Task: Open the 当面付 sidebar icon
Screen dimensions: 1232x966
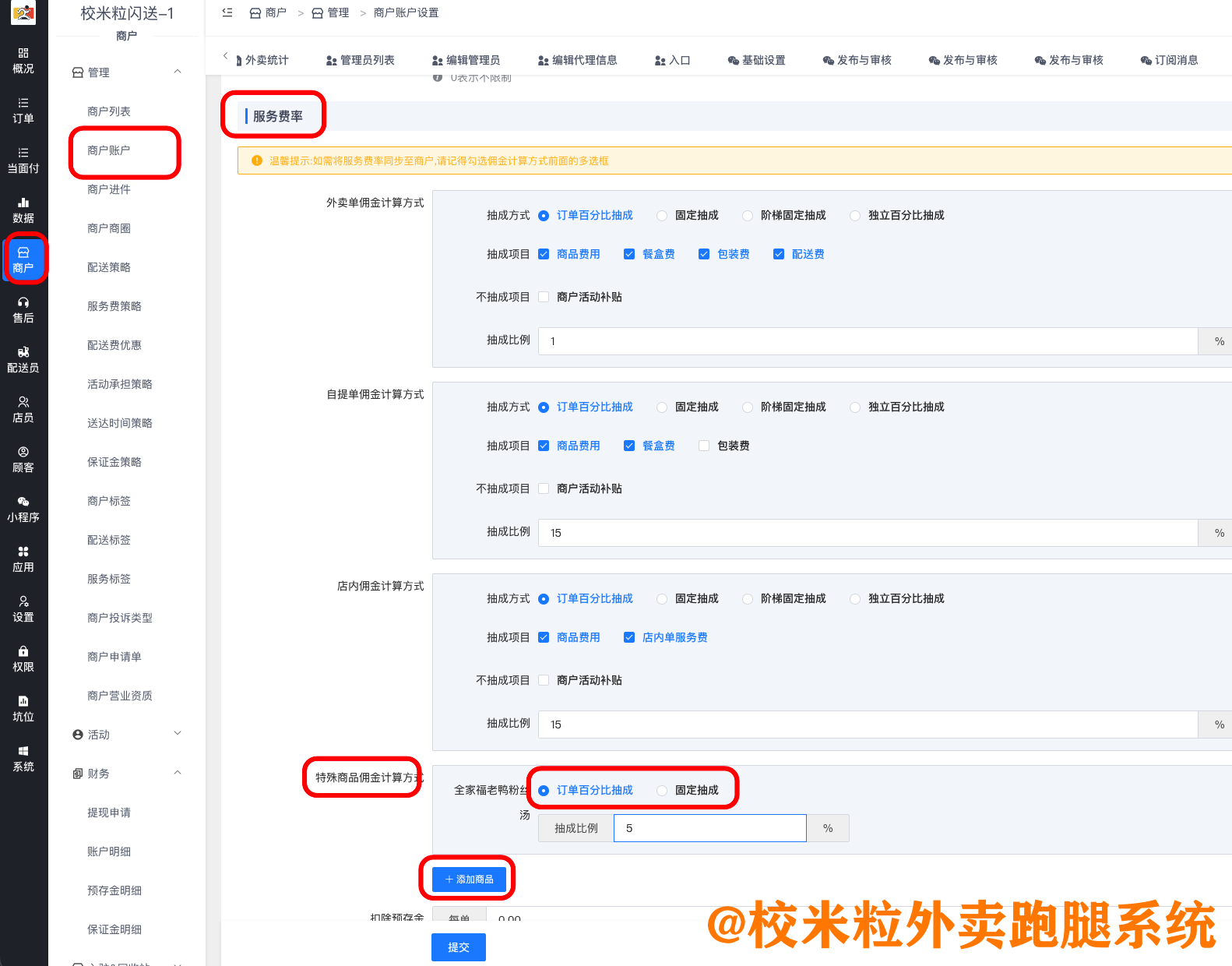Action: click(x=23, y=160)
